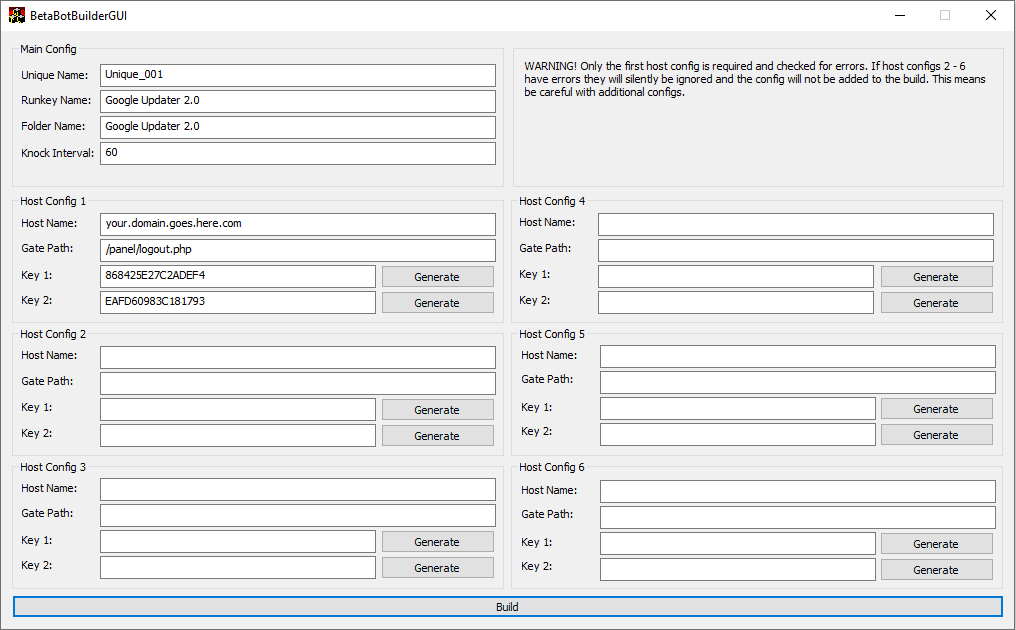Image resolution: width=1016 pixels, height=630 pixels.
Task: Click the BetaBotBuilderGUI title bar icon
Action: point(15,15)
